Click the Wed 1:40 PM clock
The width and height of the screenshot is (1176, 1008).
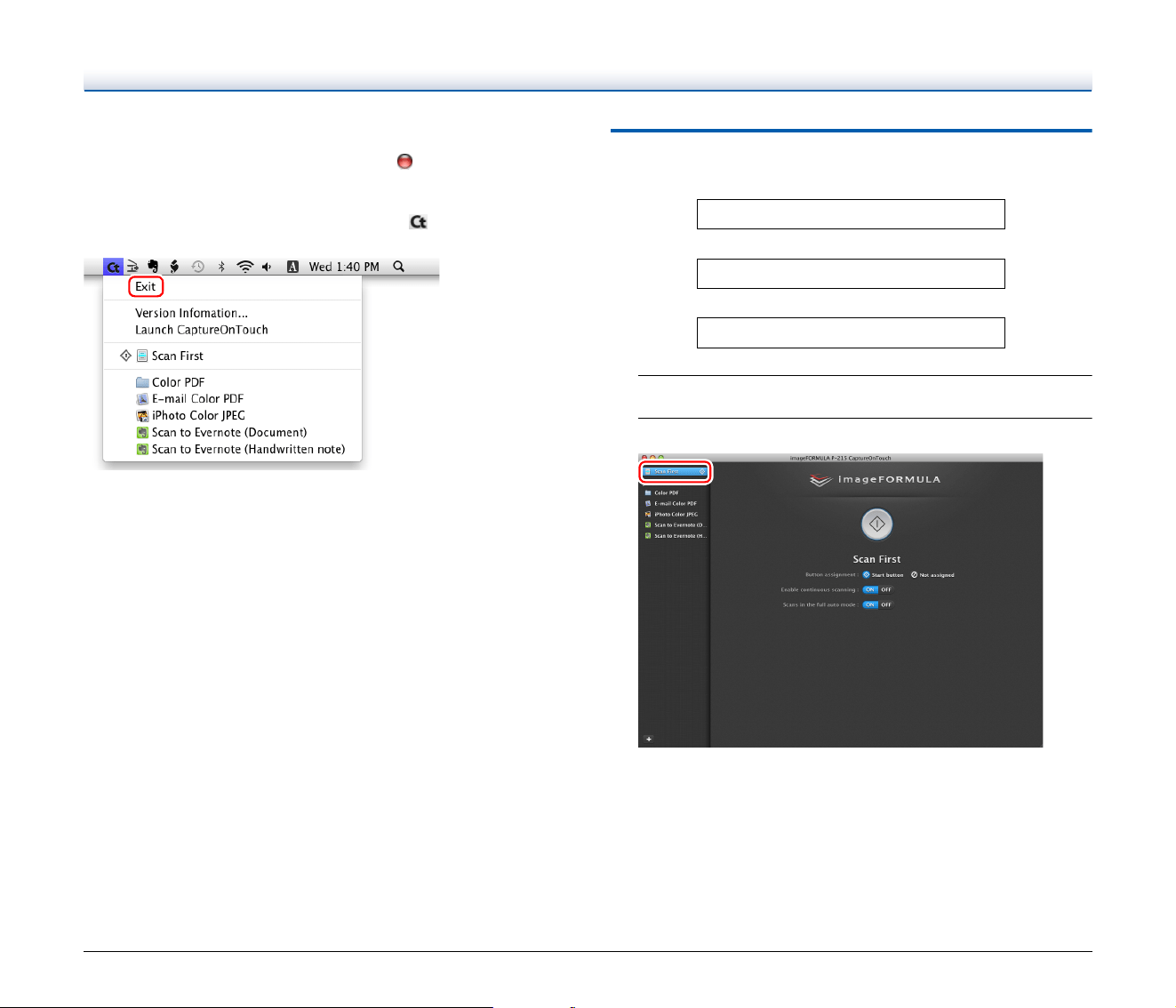344,267
